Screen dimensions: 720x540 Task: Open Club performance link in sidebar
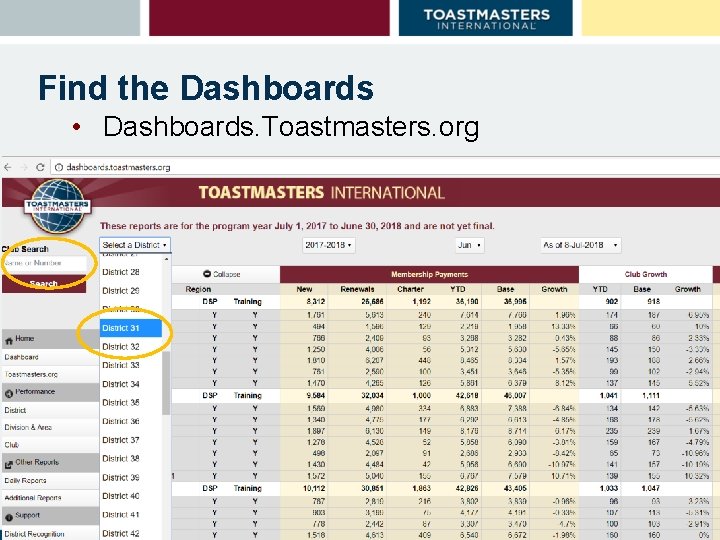coord(11,445)
